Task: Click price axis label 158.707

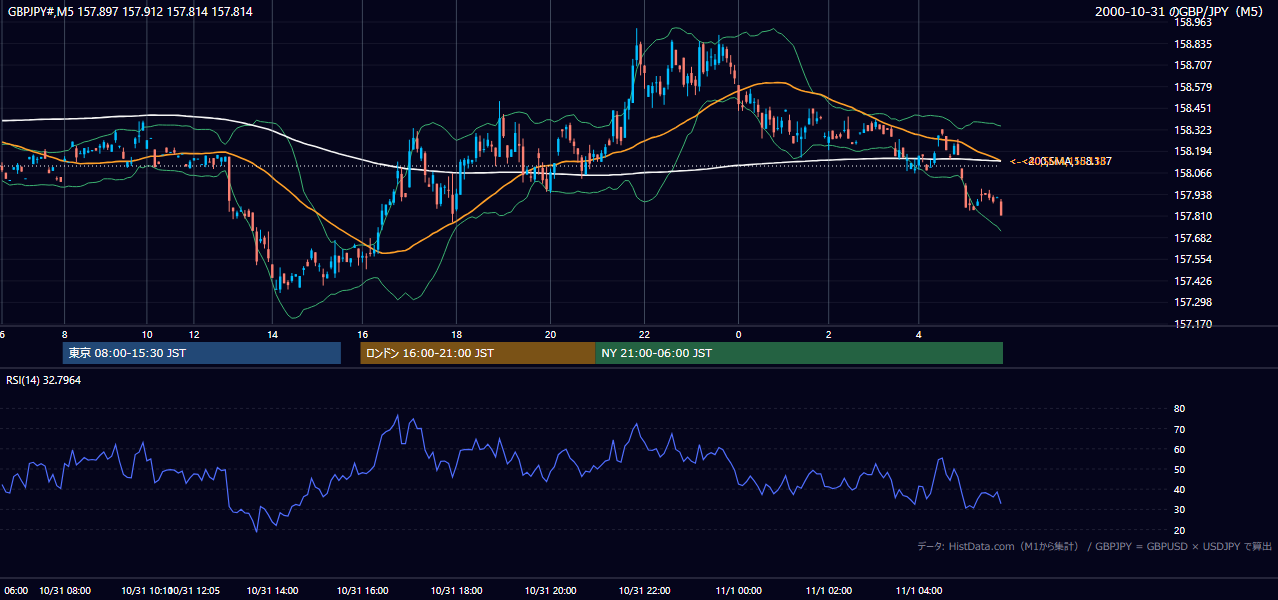Action: click(x=1193, y=66)
